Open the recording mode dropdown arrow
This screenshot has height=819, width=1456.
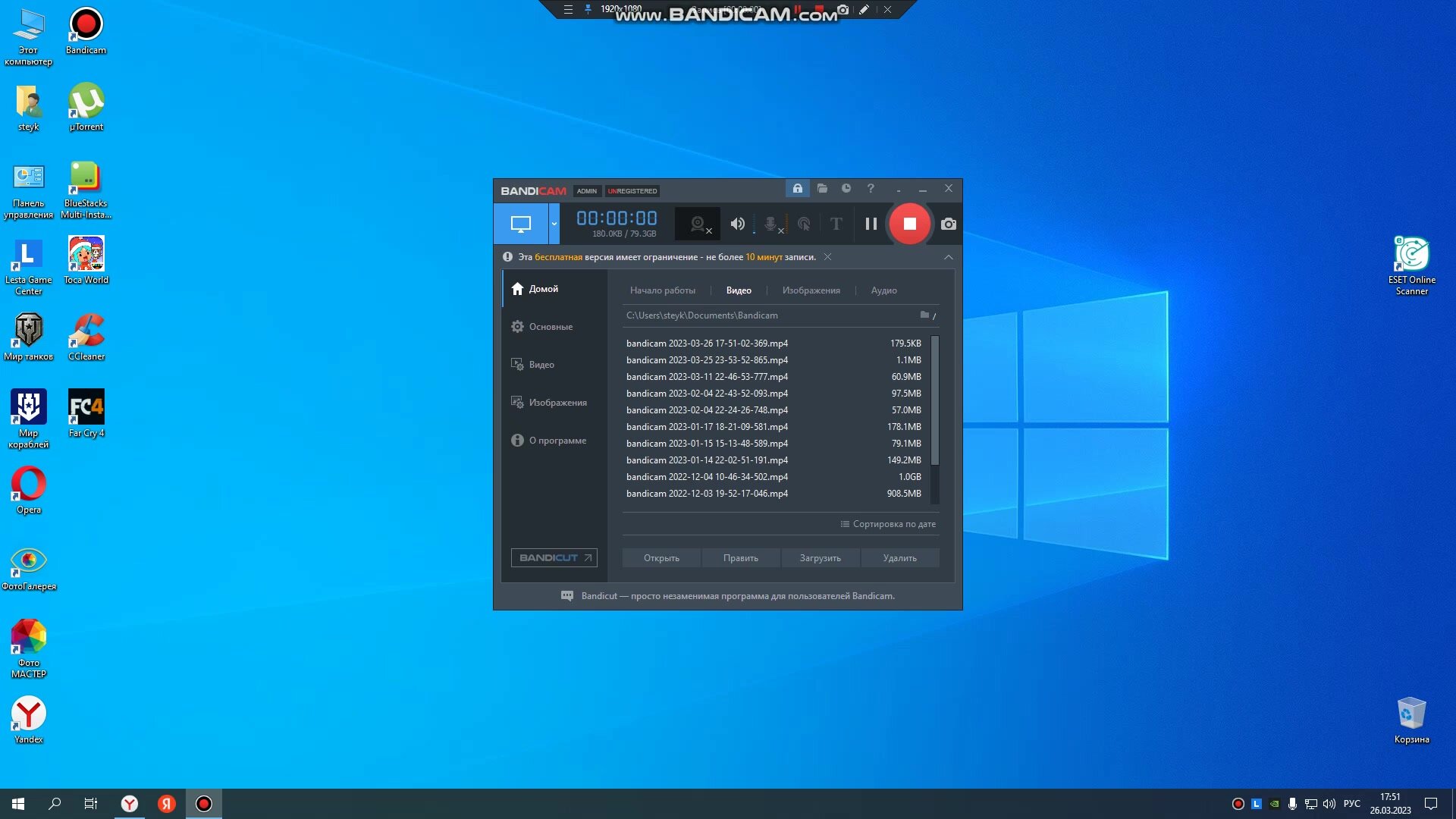coord(554,224)
